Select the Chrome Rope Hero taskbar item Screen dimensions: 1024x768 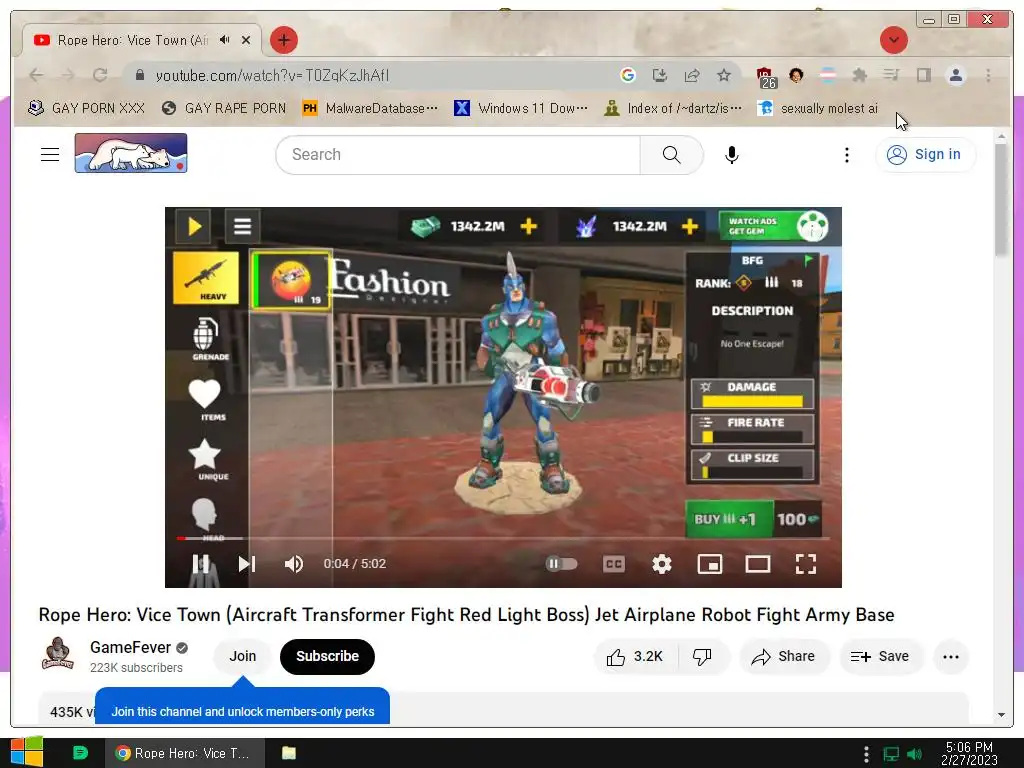(185, 753)
